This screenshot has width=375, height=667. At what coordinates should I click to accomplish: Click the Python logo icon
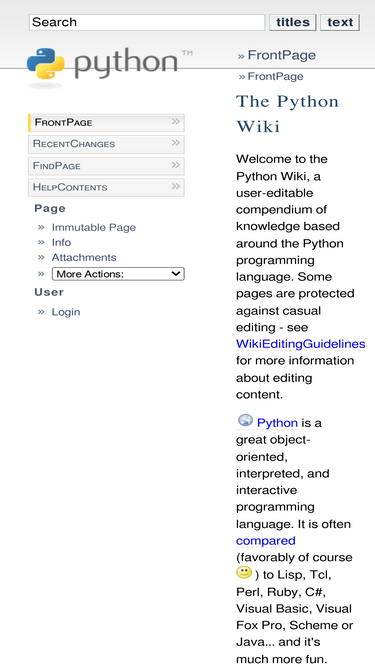(46, 63)
